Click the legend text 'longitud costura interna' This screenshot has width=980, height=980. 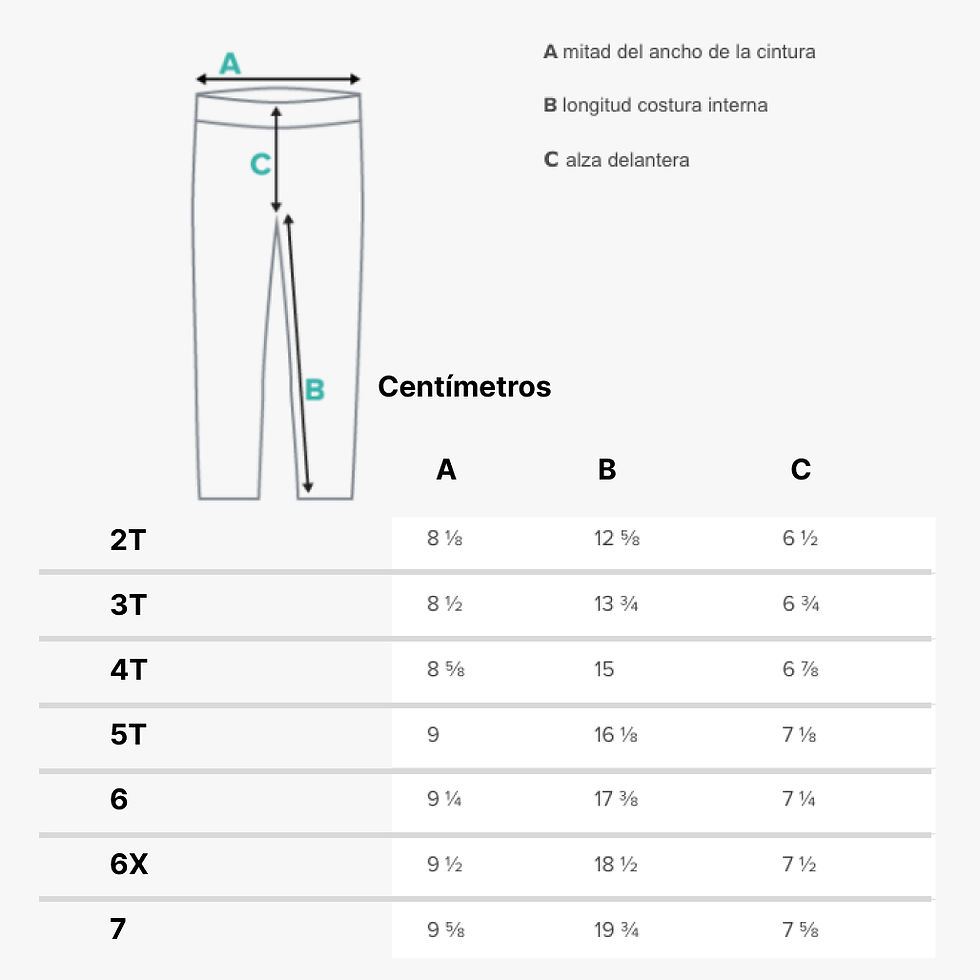click(x=665, y=105)
